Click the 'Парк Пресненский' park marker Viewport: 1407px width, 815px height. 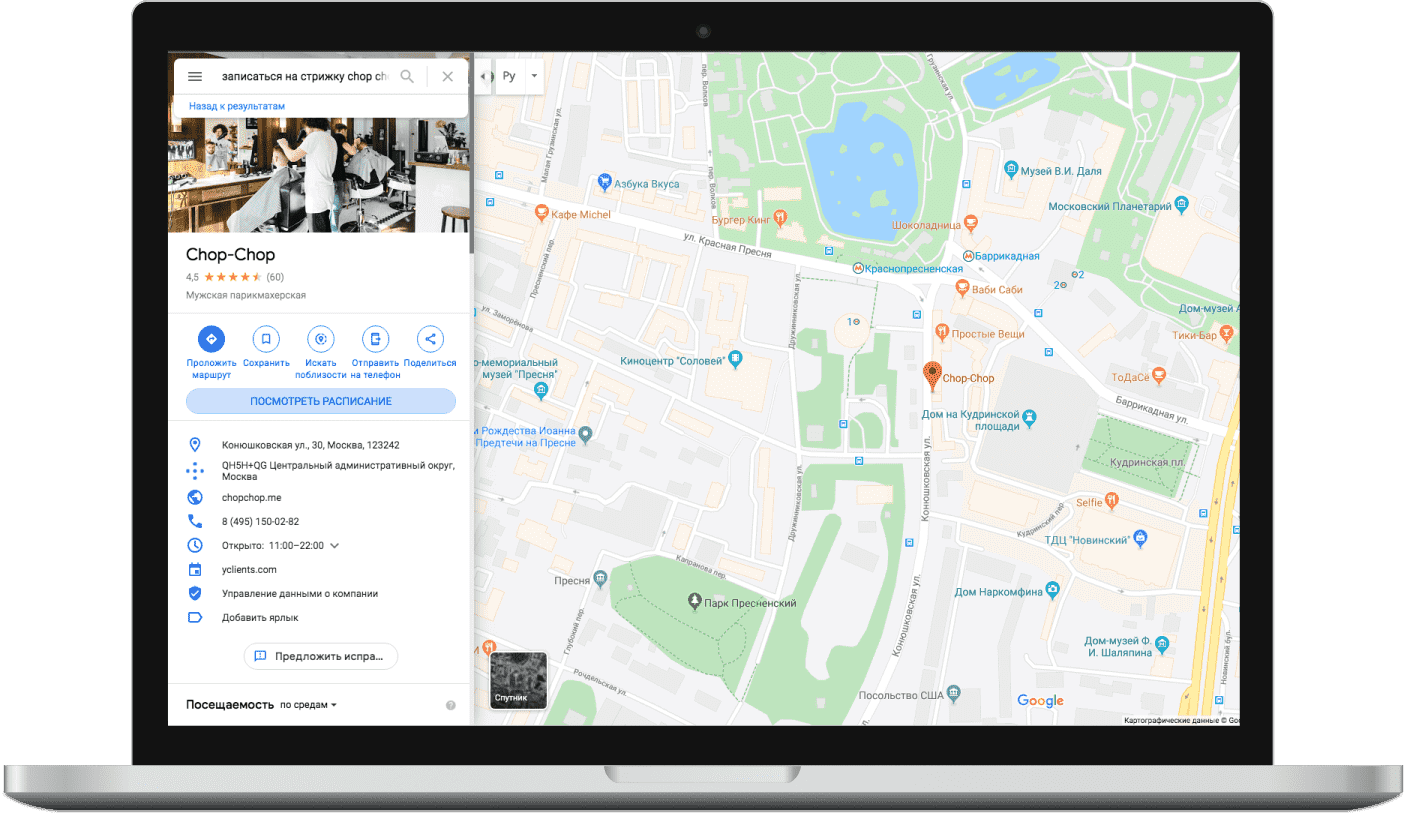coord(695,601)
